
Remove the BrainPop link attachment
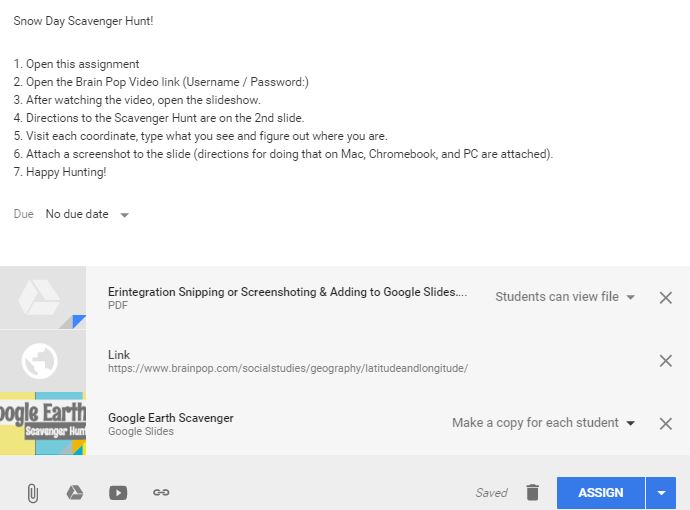click(666, 360)
